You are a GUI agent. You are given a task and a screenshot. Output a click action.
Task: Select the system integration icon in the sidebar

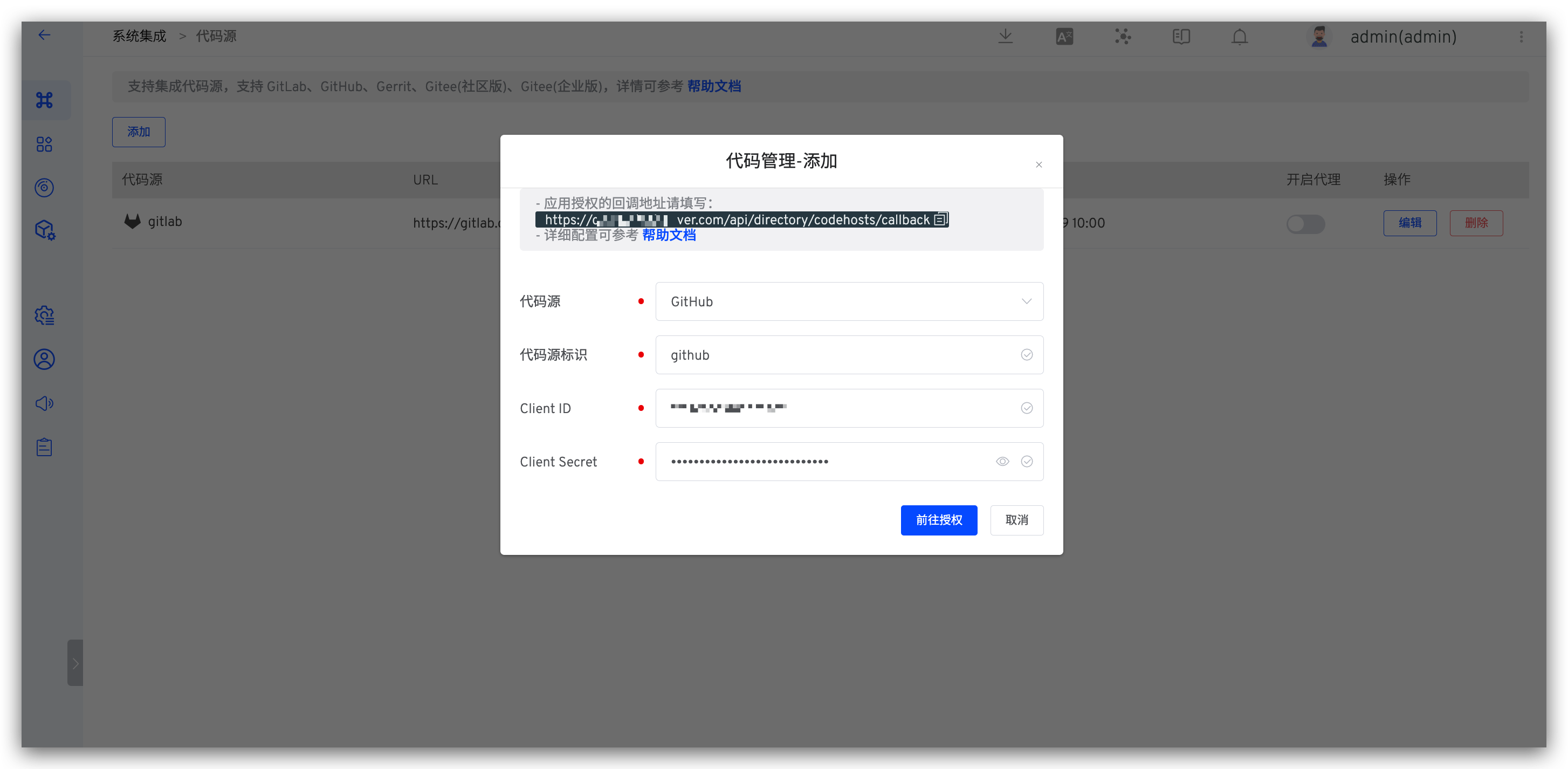point(44,100)
